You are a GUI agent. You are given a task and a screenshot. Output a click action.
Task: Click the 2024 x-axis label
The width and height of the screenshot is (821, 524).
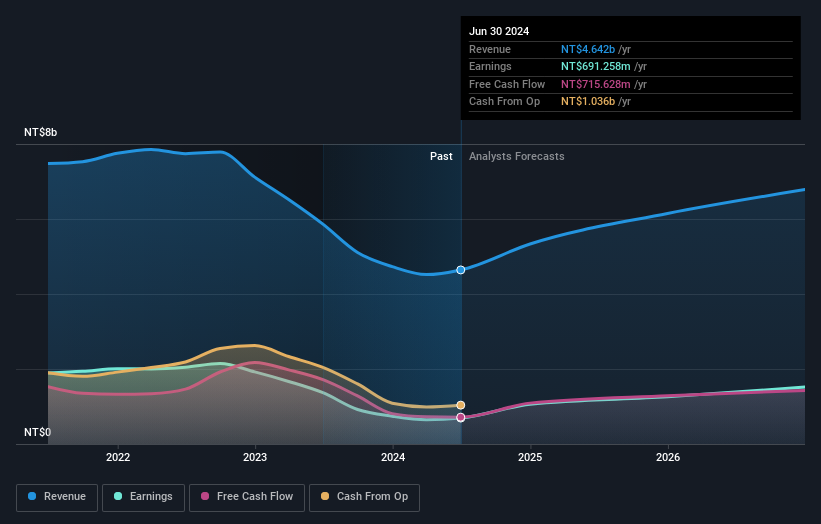[x=393, y=457]
